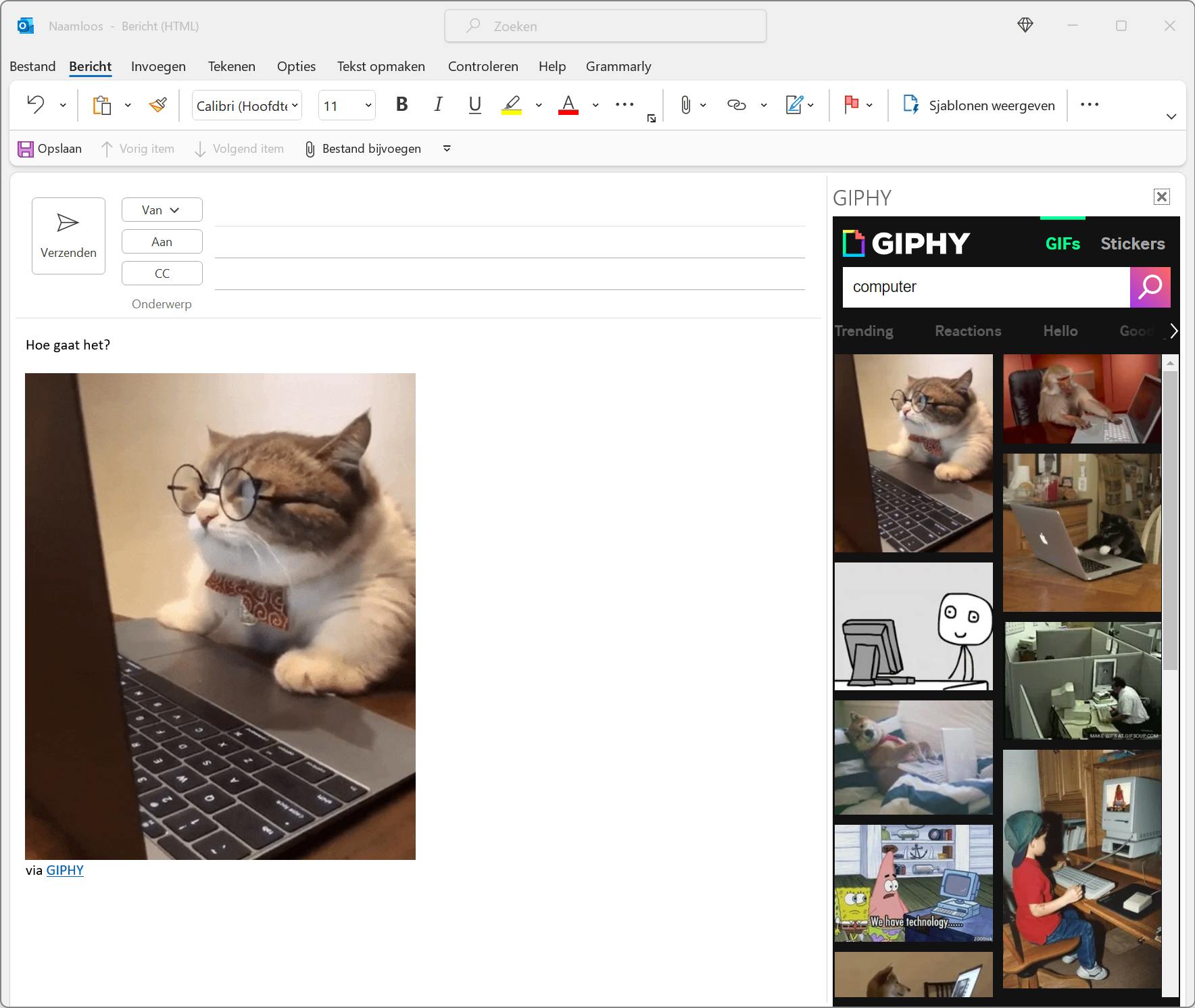This screenshot has width=1195, height=1008.
Task: Select the Trending category
Action: 864,331
